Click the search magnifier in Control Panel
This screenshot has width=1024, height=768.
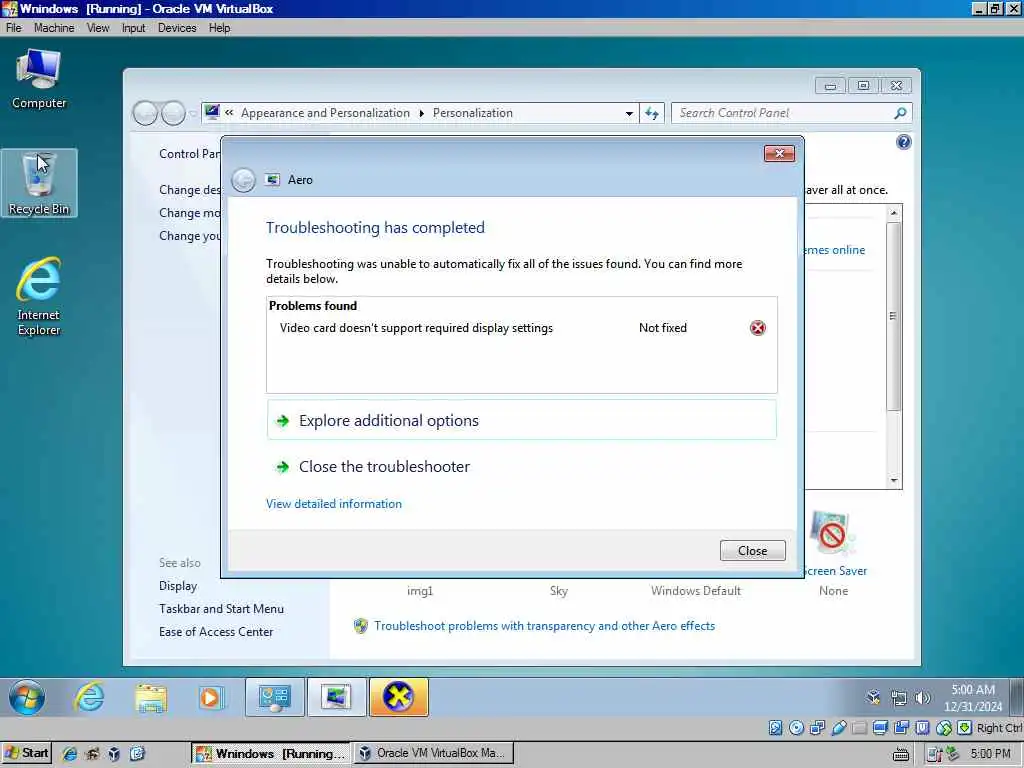pyautogui.click(x=900, y=113)
